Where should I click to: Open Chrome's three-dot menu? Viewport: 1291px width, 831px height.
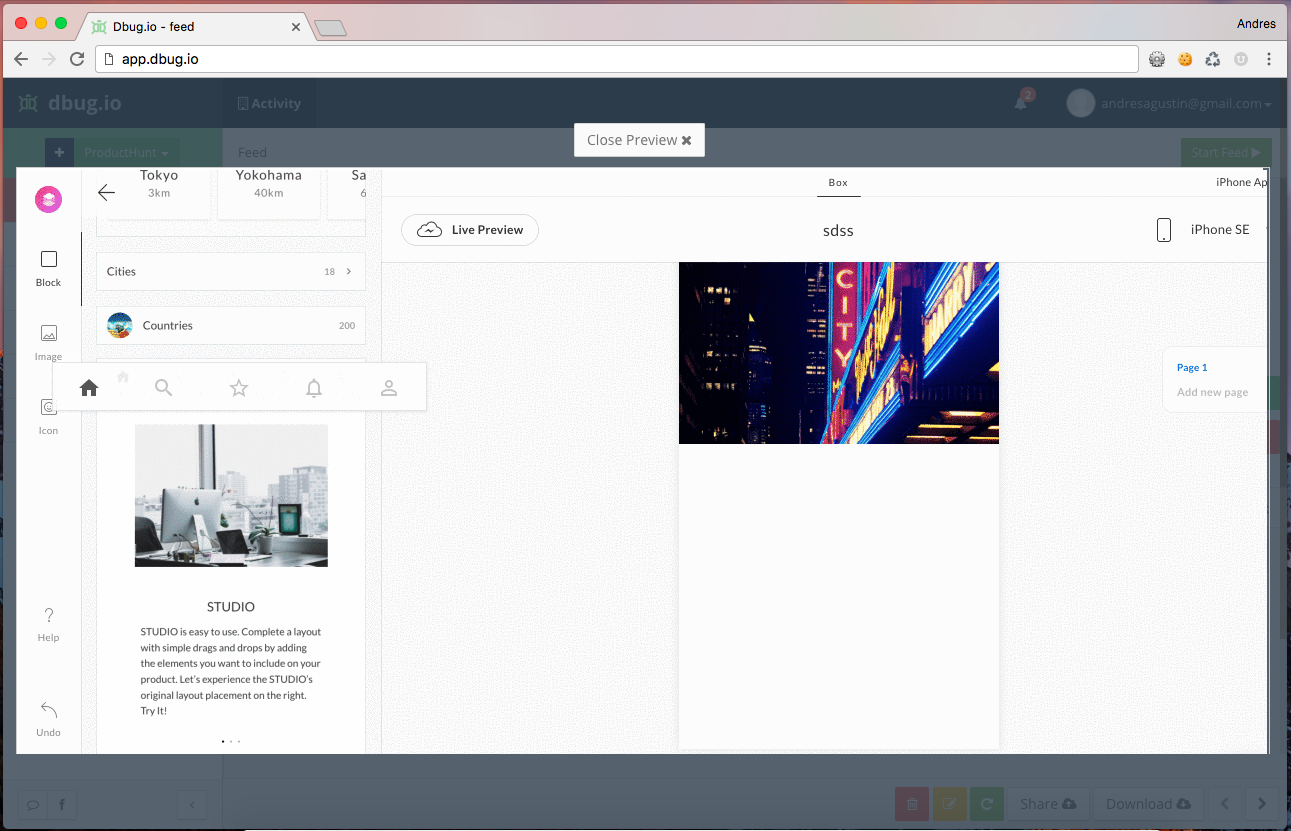click(x=1268, y=59)
